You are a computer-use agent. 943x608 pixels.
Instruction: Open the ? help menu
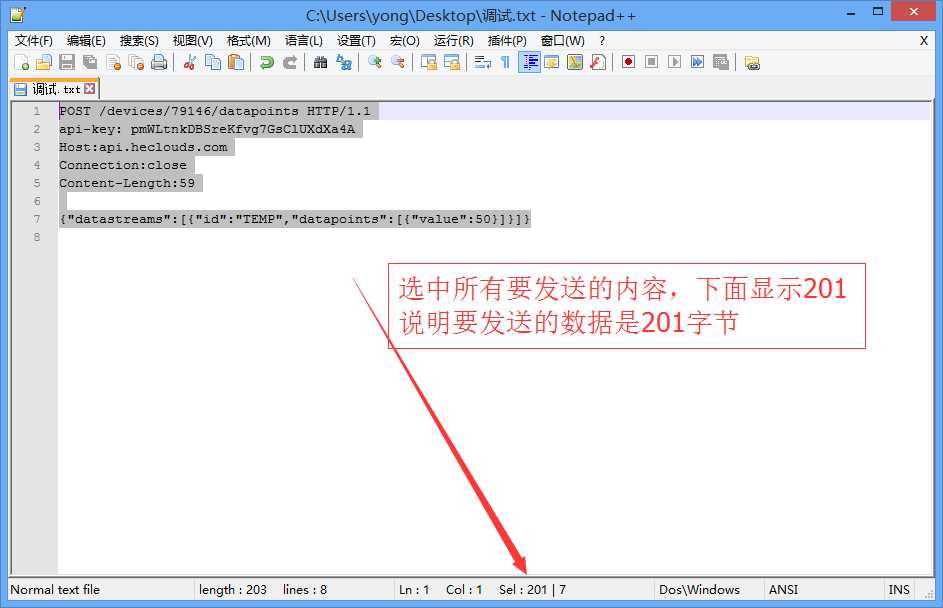(x=602, y=40)
